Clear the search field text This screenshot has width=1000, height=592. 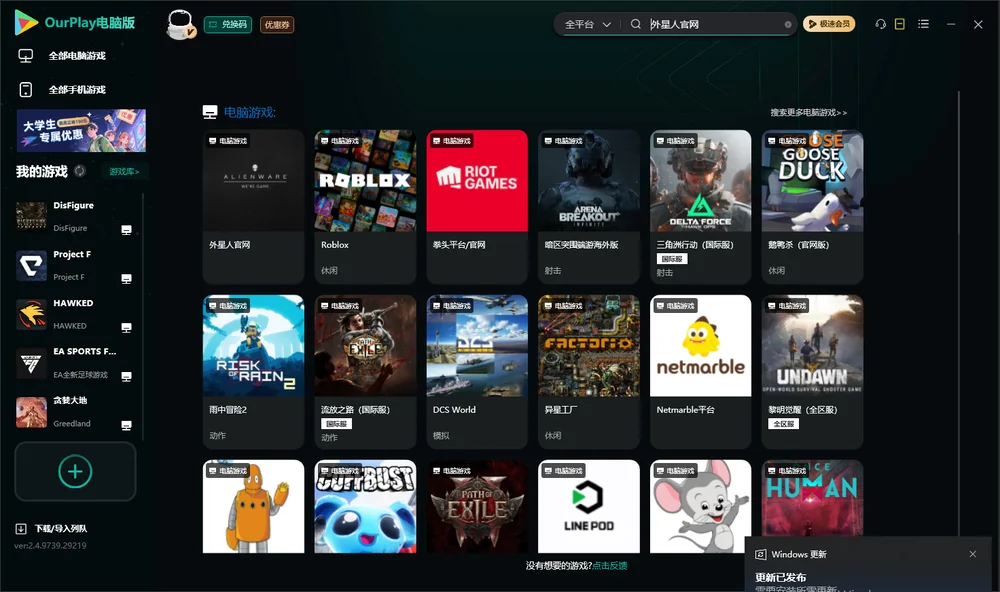pyautogui.click(x=788, y=25)
